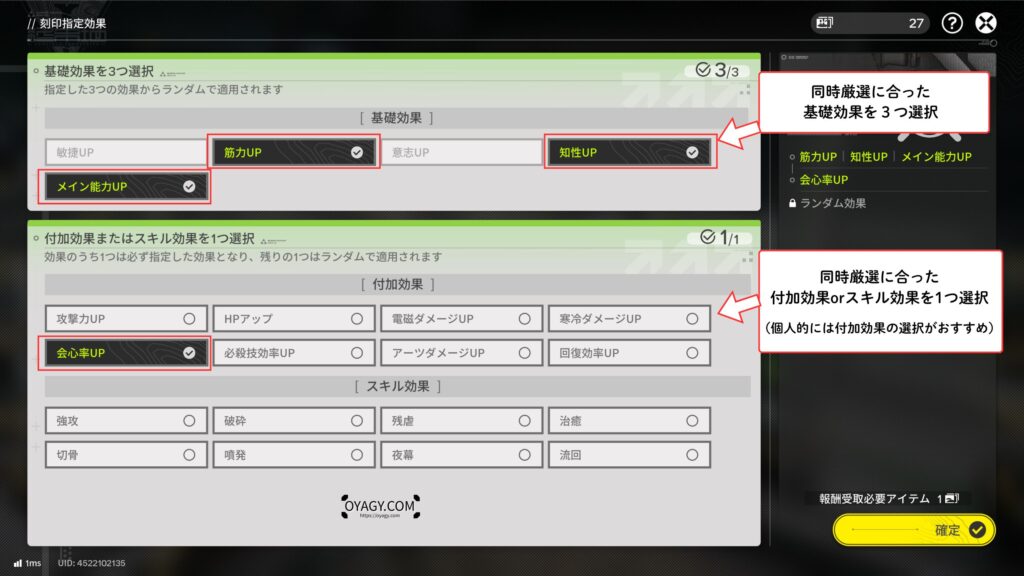1024x576 pixels.
Task: Choose the 寒冷ダメージUP effect
Action: [x=628, y=319]
